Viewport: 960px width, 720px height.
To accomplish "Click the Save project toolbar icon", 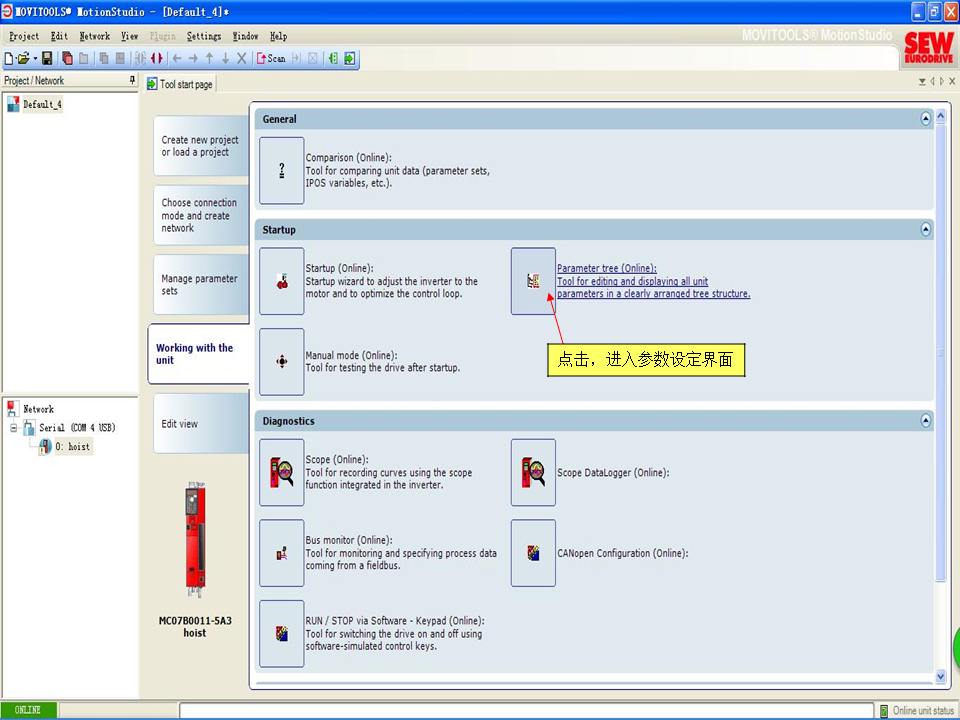I will tap(47, 59).
